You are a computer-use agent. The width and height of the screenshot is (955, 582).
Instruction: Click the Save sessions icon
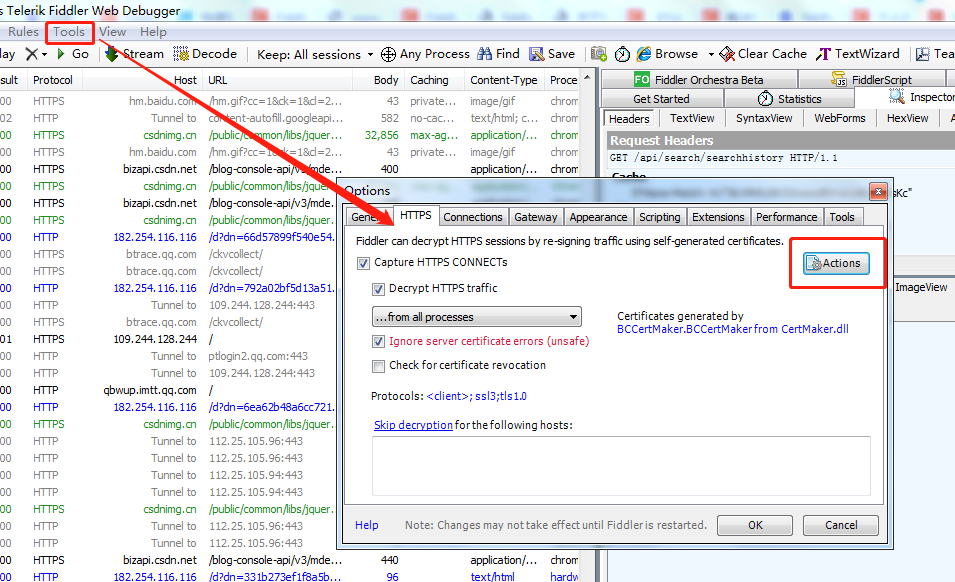537,54
